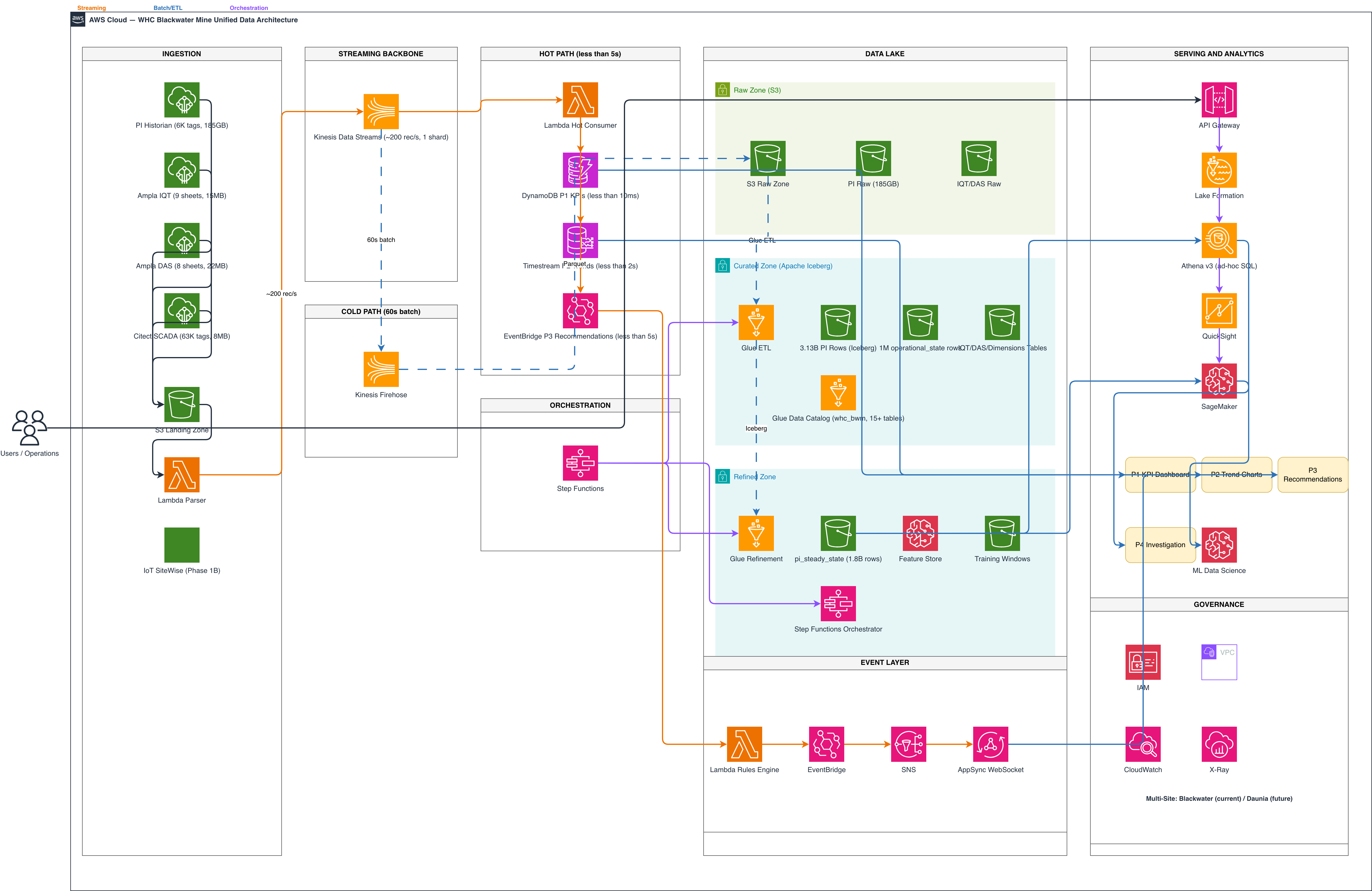Select the Glue ETL icon in Curated Zone

[756, 322]
